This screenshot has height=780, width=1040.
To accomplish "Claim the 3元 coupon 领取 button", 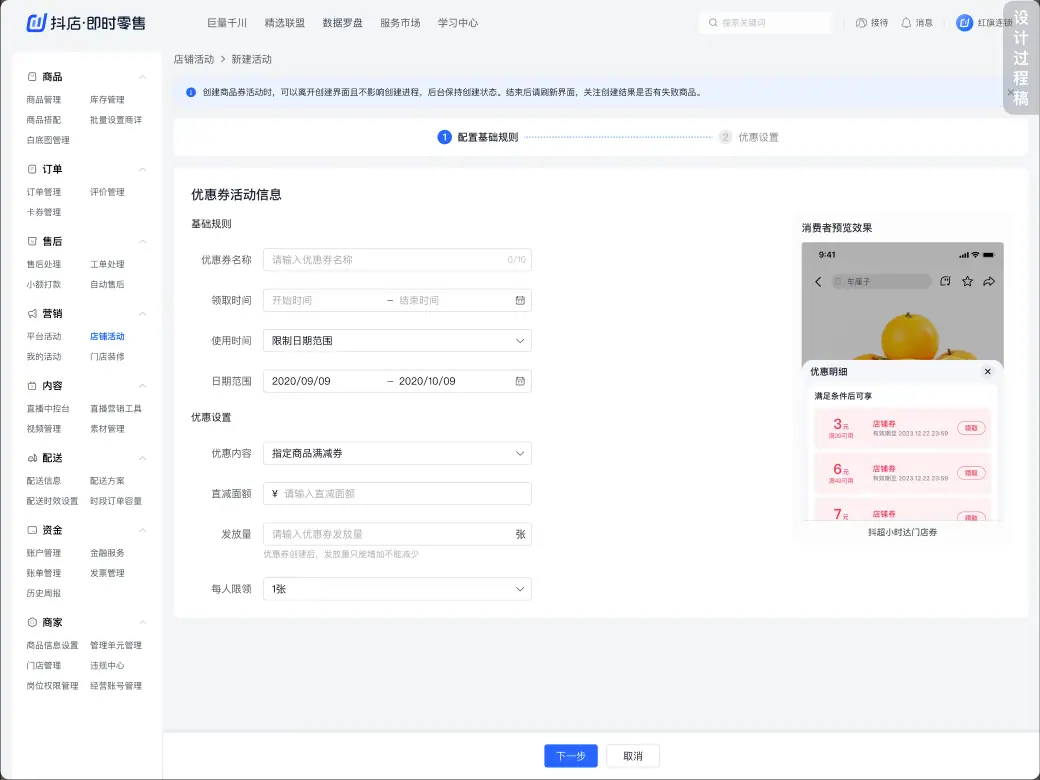I will [x=971, y=428].
